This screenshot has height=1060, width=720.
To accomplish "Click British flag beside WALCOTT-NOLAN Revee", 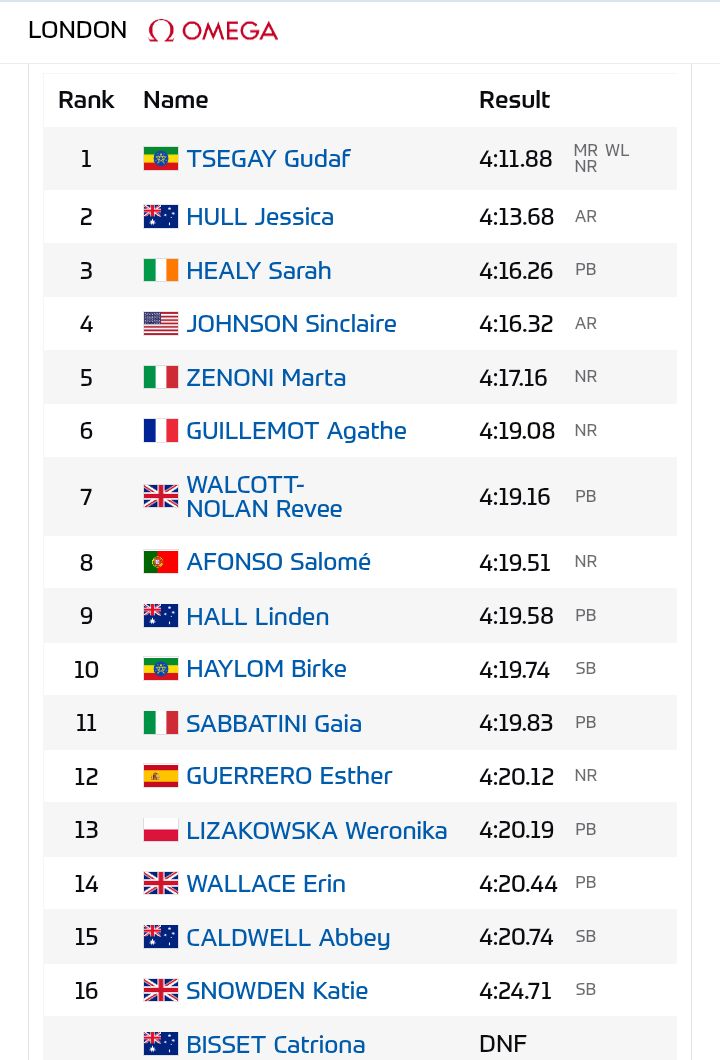I will tap(161, 496).
